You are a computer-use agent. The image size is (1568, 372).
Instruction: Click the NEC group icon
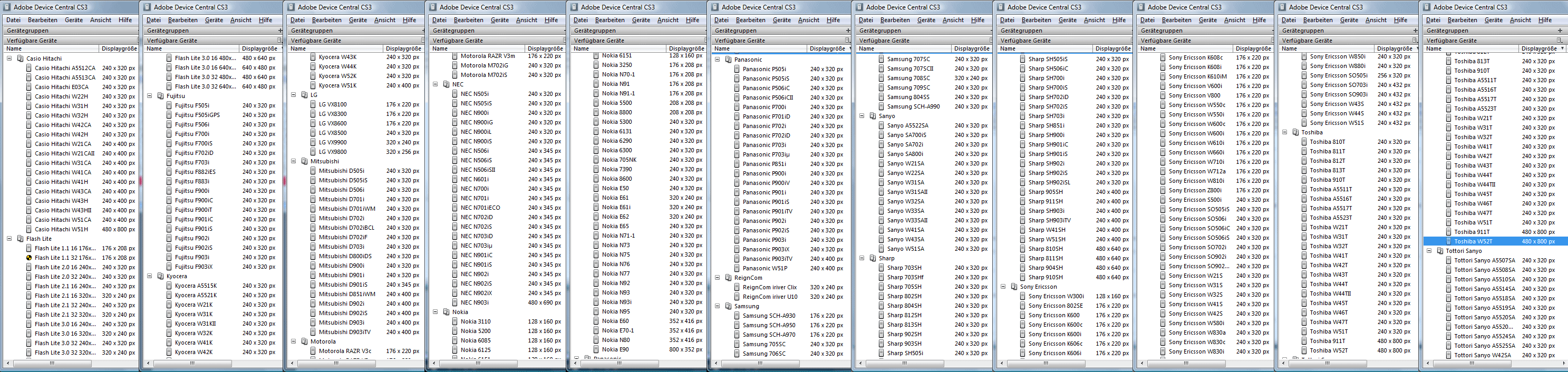click(x=446, y=84)
